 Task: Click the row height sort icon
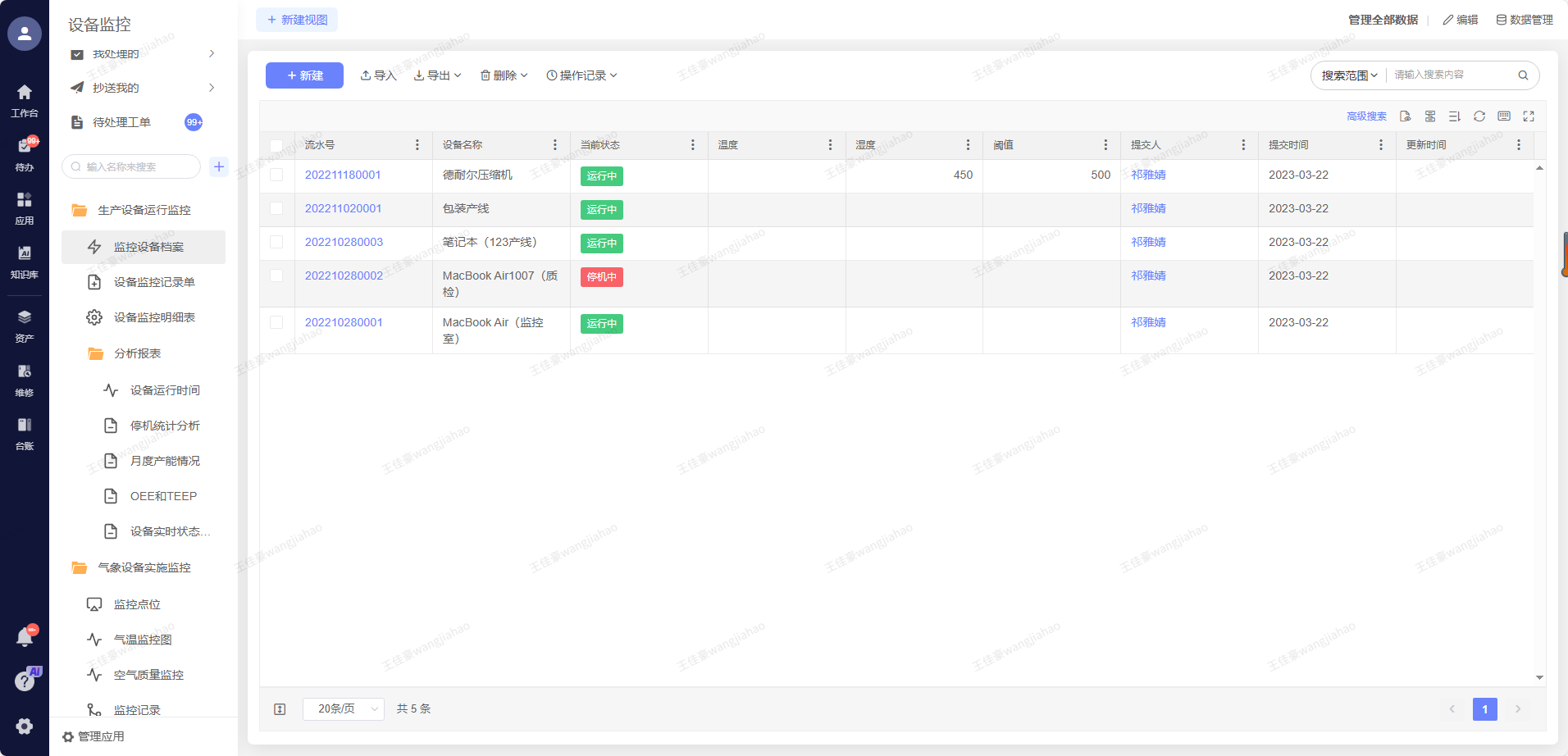point(1454,116)
